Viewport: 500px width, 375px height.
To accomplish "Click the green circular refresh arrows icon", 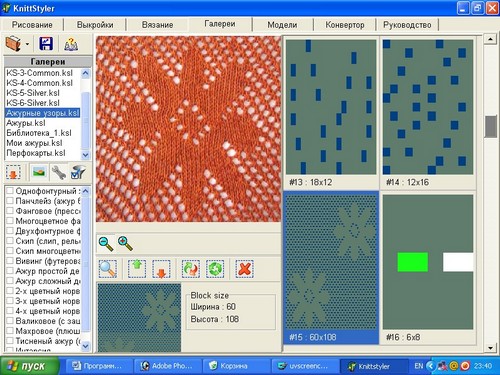I will [x=215, y=269].
